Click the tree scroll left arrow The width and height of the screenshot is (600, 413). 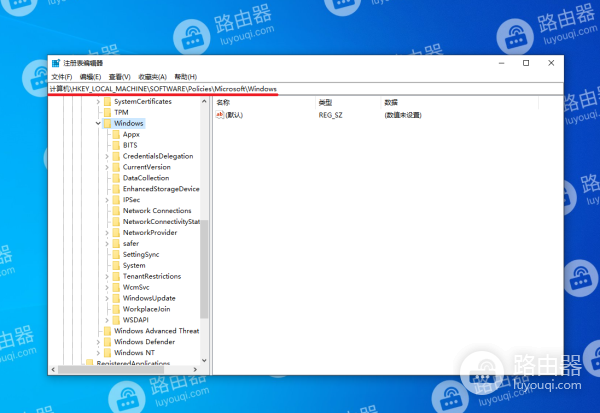click(x=53, y=370)
